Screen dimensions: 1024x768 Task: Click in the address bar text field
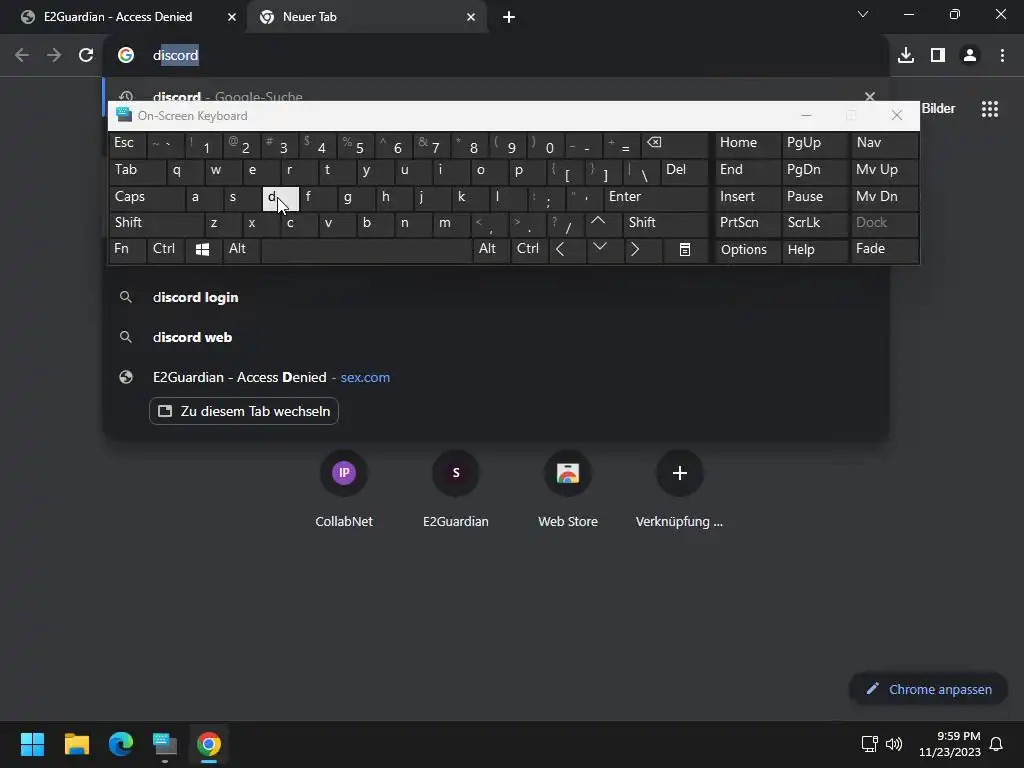tap(496, 56)
